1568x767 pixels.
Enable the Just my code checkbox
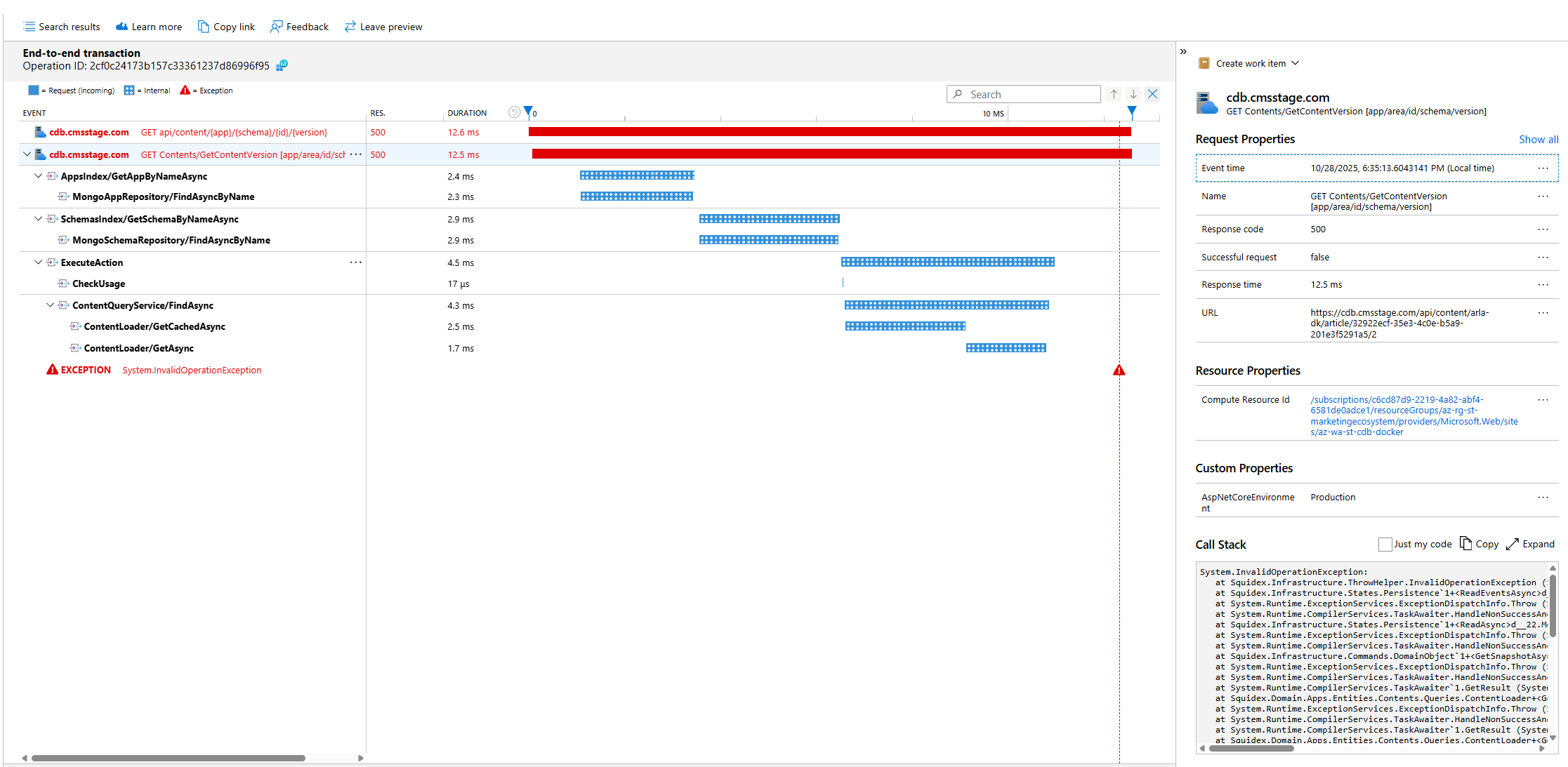point(1385,545)
